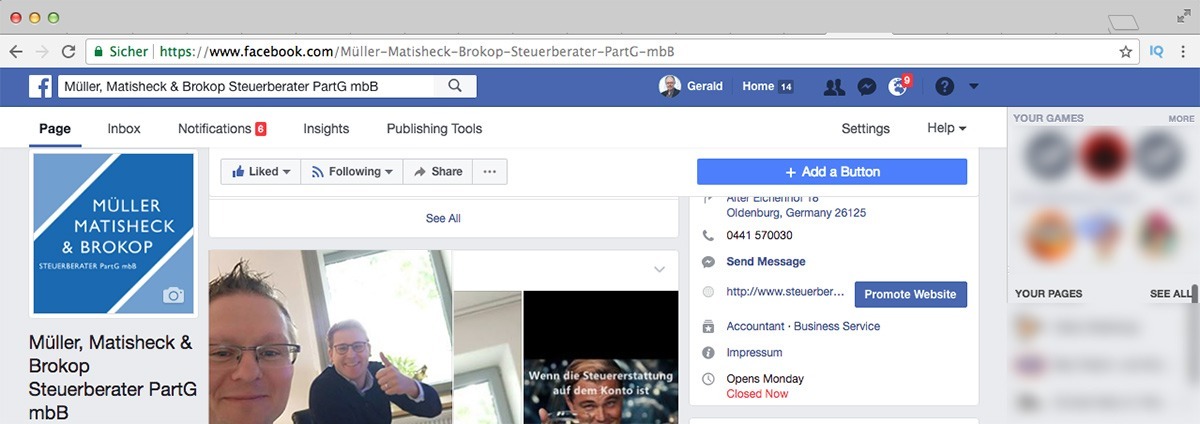Click camera icon on profile picture
Image resolution: width=1200 pixels, height=424 pixels.
pos(174,295)
